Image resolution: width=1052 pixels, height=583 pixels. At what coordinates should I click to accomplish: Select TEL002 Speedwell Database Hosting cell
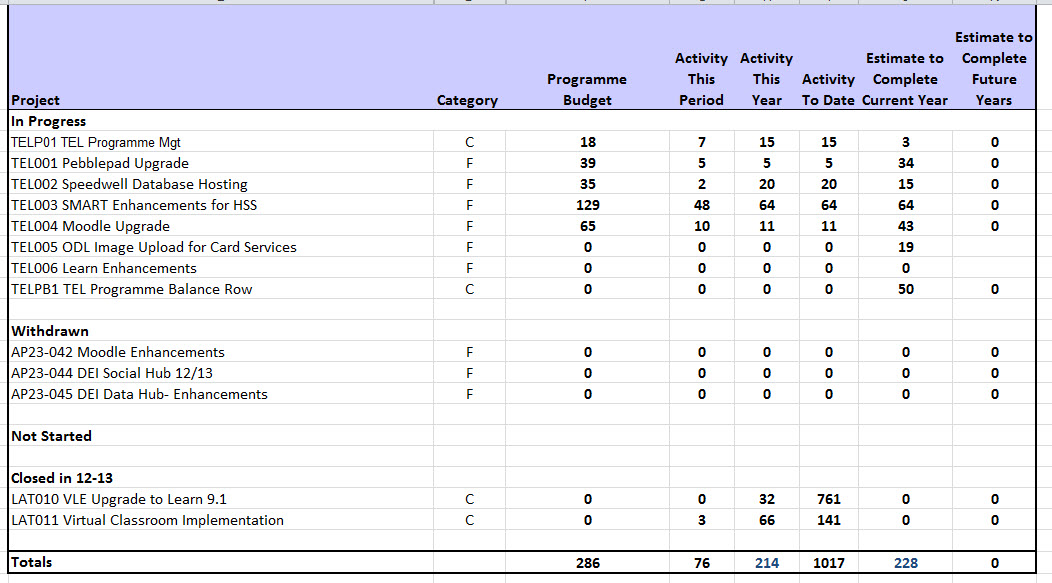[129, 184]
